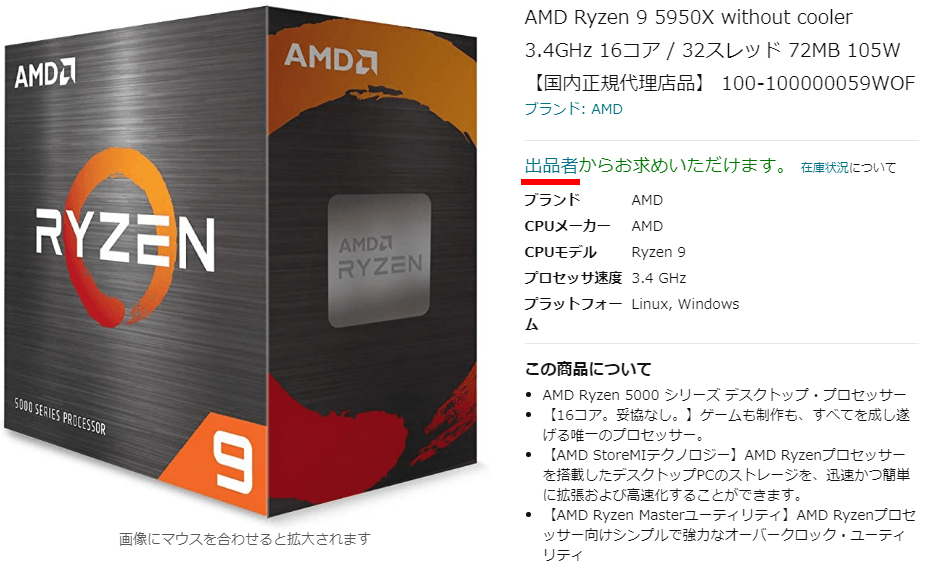Click the orange number 9 badge
931x566 pixels.
pos(233,462)
